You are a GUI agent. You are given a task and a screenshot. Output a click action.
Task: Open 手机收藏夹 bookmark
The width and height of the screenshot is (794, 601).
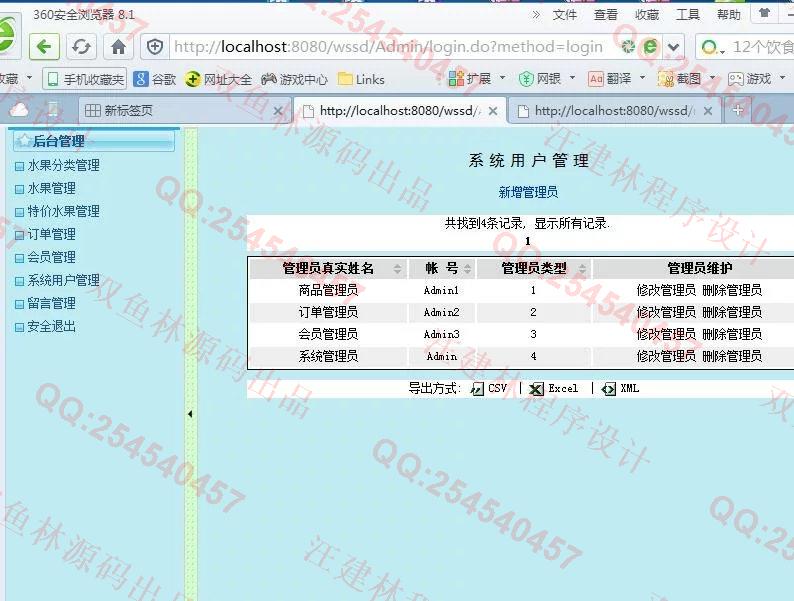[85, 79]
